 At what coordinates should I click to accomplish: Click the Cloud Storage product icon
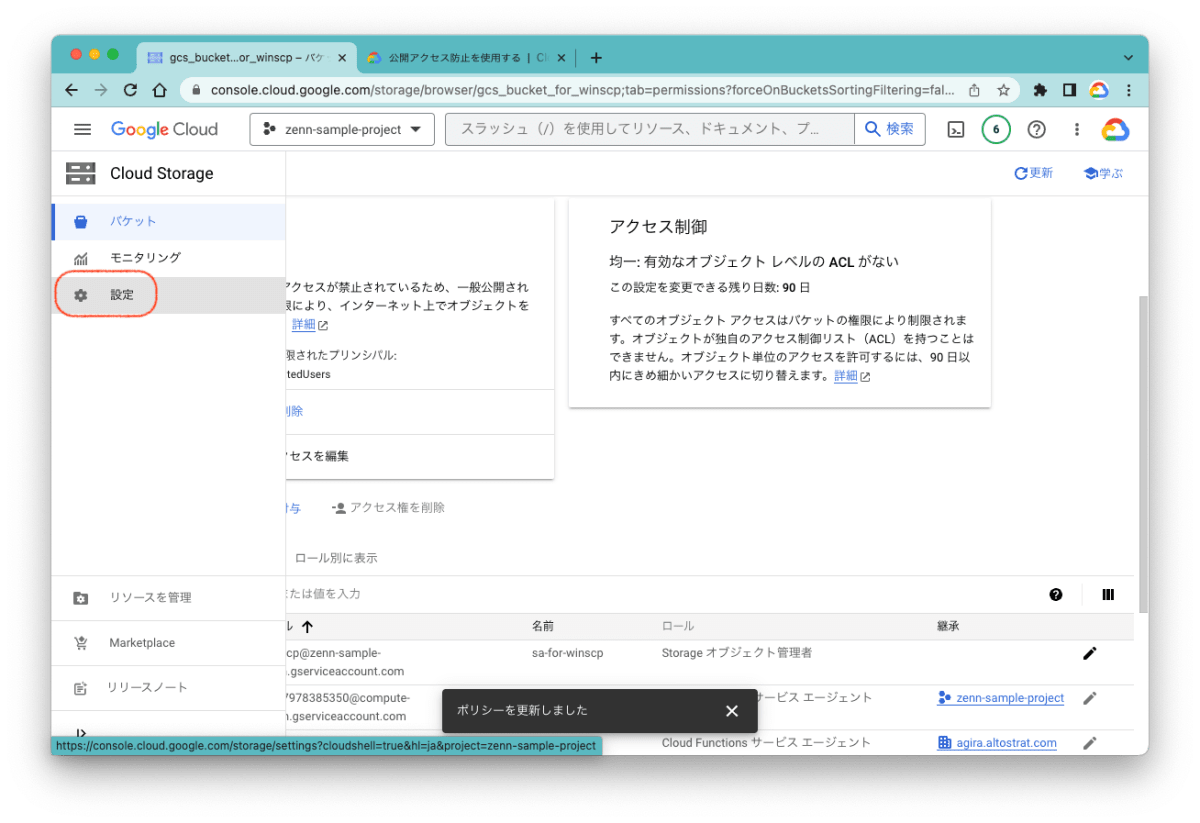click(80, 173)
